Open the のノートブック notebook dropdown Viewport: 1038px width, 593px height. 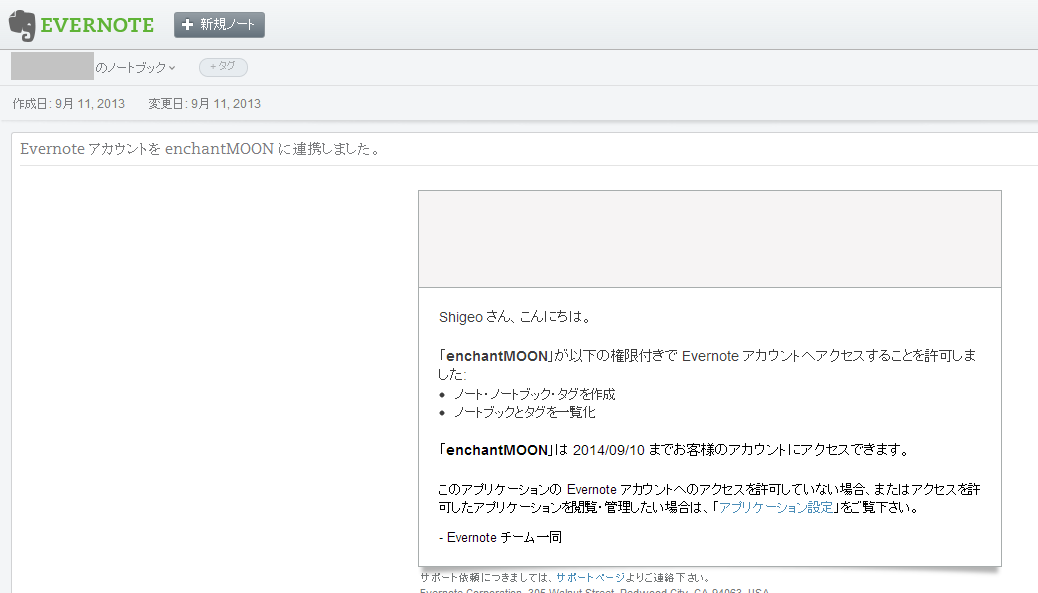tap(135, 68)
